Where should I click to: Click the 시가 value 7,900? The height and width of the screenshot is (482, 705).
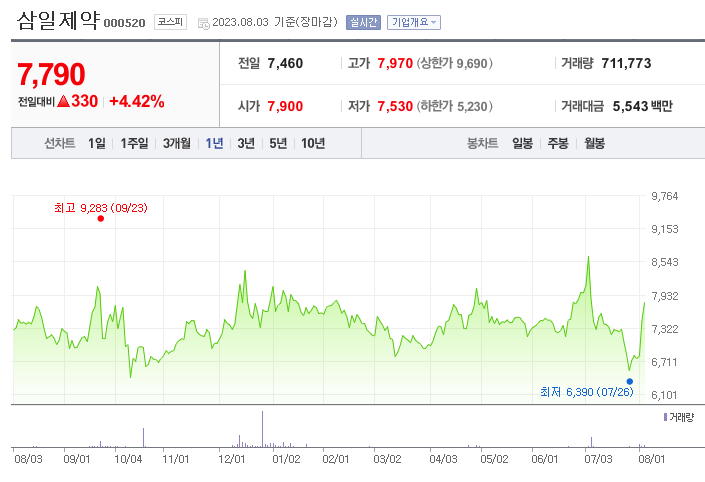[285, 107]
